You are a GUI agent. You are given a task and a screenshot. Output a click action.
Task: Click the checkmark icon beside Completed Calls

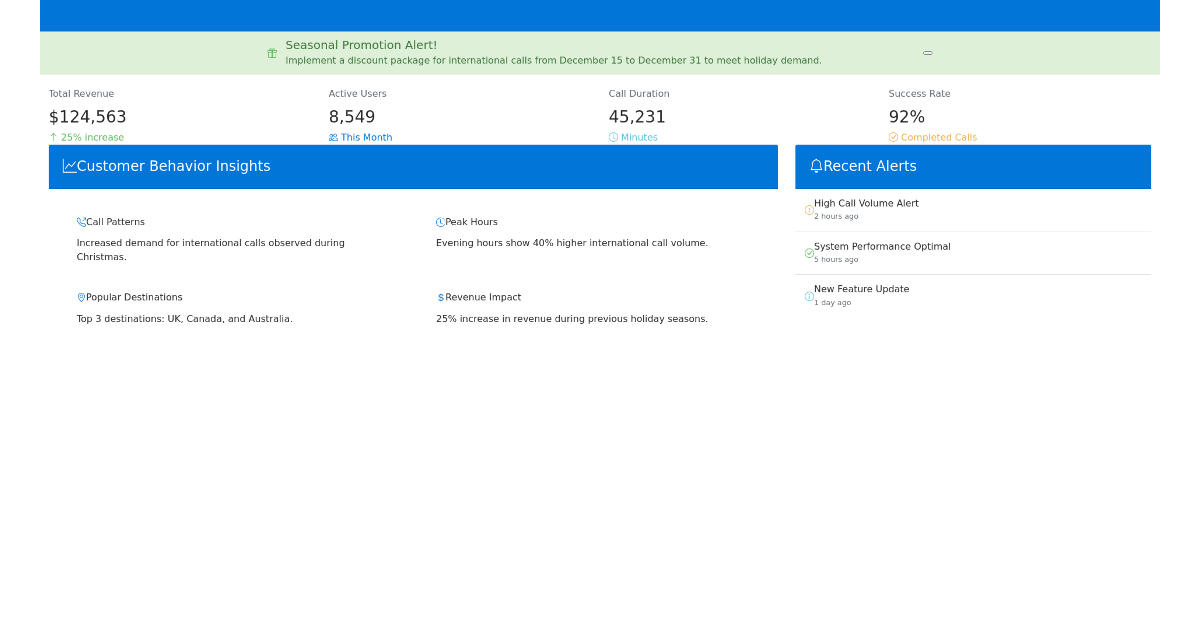[894, 137]
